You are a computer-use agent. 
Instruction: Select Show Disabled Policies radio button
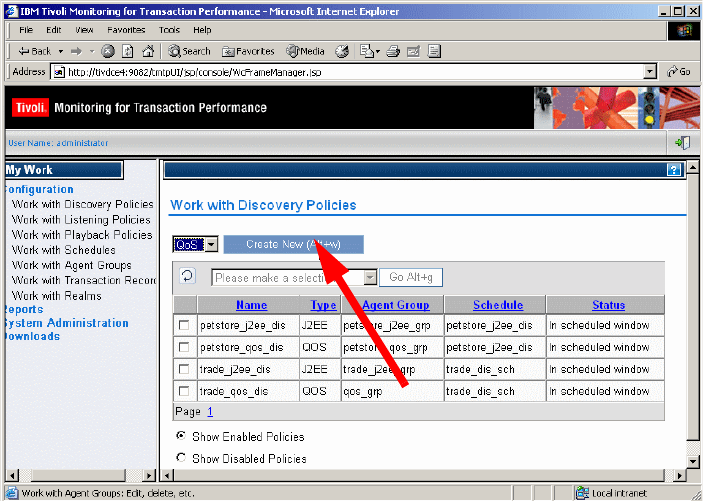tap(181, 457)
